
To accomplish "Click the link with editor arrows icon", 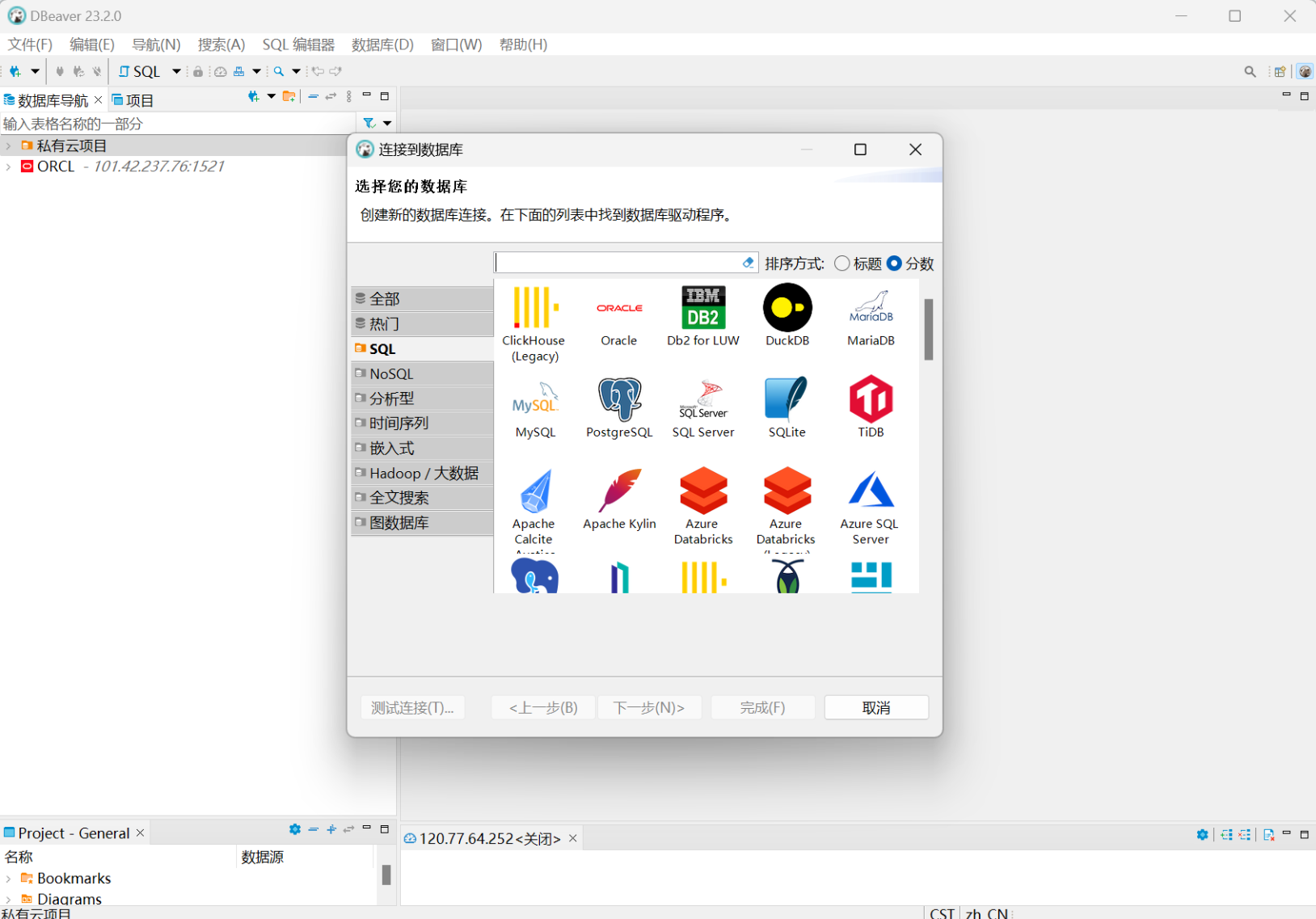I will (331, 97).
